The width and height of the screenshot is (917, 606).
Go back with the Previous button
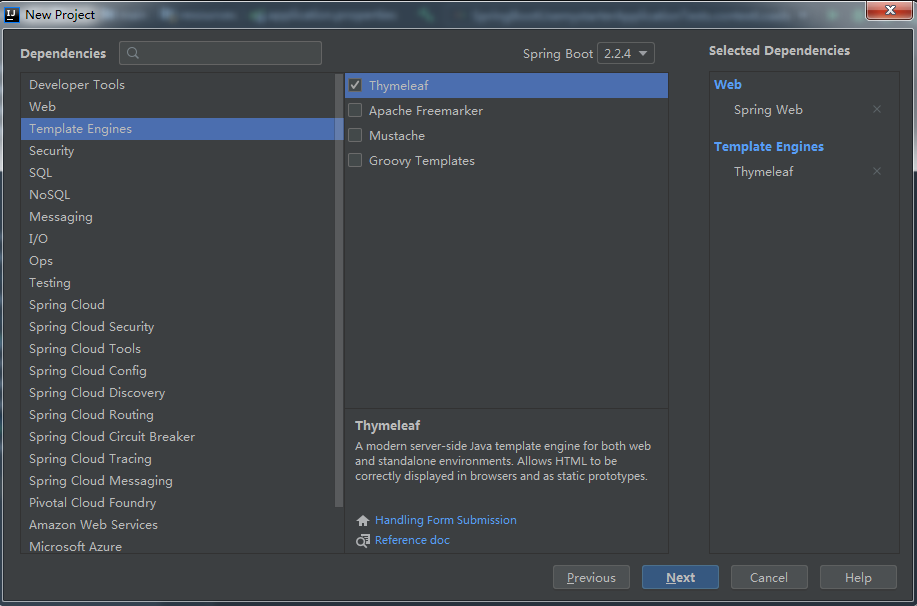click(x=591, y=577)
